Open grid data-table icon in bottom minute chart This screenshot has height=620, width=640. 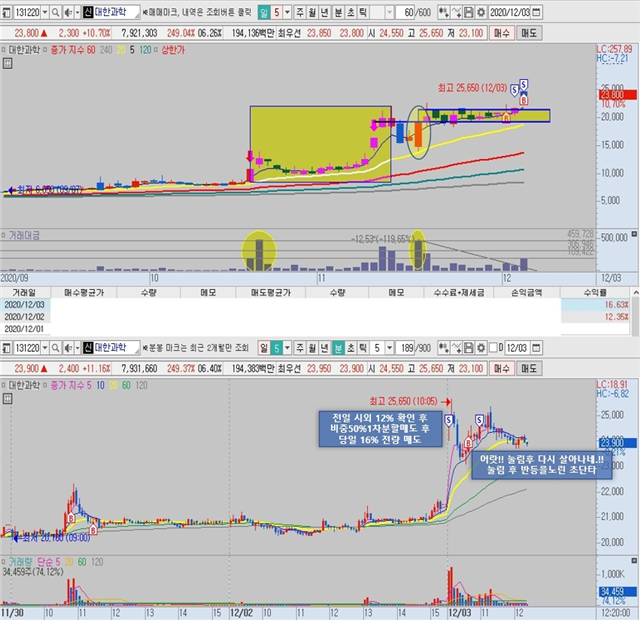[7, 399]
